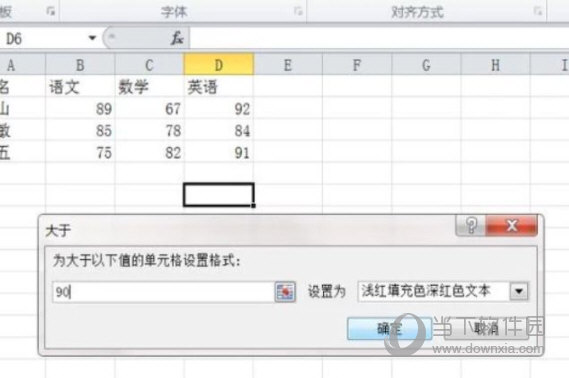Select column A header
This screenshot has width=569, height=378.
tap(22, 65)
